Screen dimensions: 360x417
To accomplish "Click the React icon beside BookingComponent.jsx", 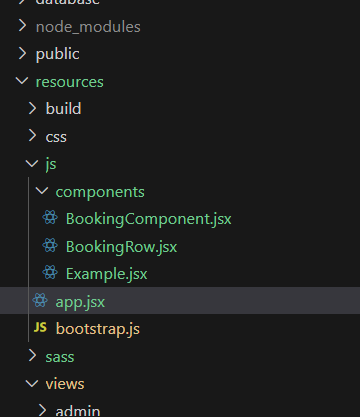I will (x=50, y=218).
